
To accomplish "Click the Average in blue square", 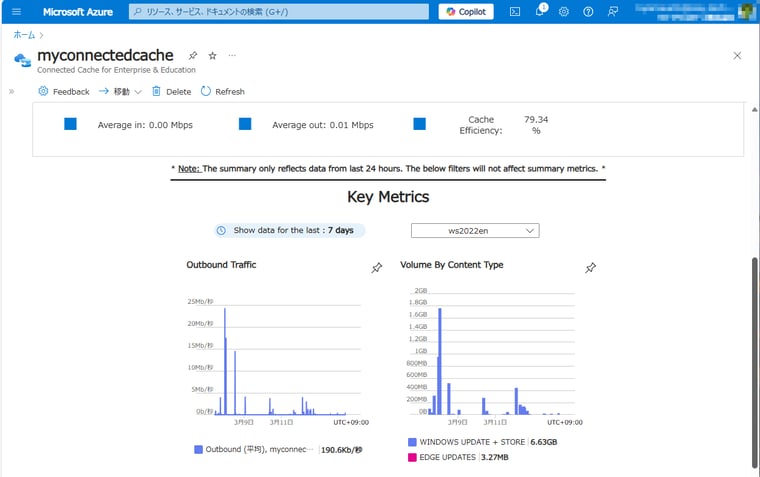I will point(70,124).
